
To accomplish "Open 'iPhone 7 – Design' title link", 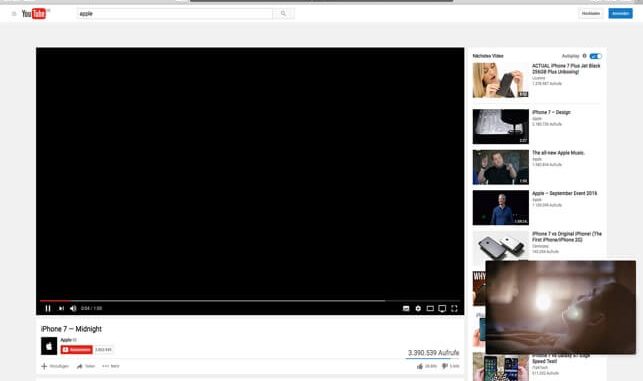I will [551, 112].
